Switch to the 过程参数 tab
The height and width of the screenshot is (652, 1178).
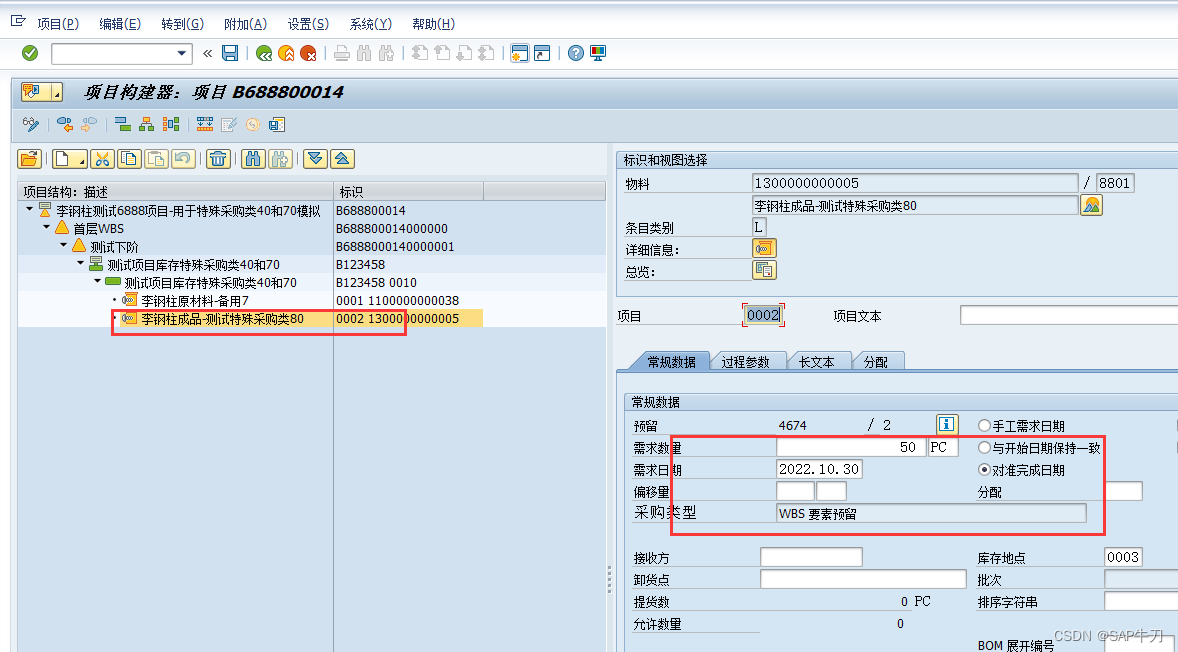click(745, 362)
